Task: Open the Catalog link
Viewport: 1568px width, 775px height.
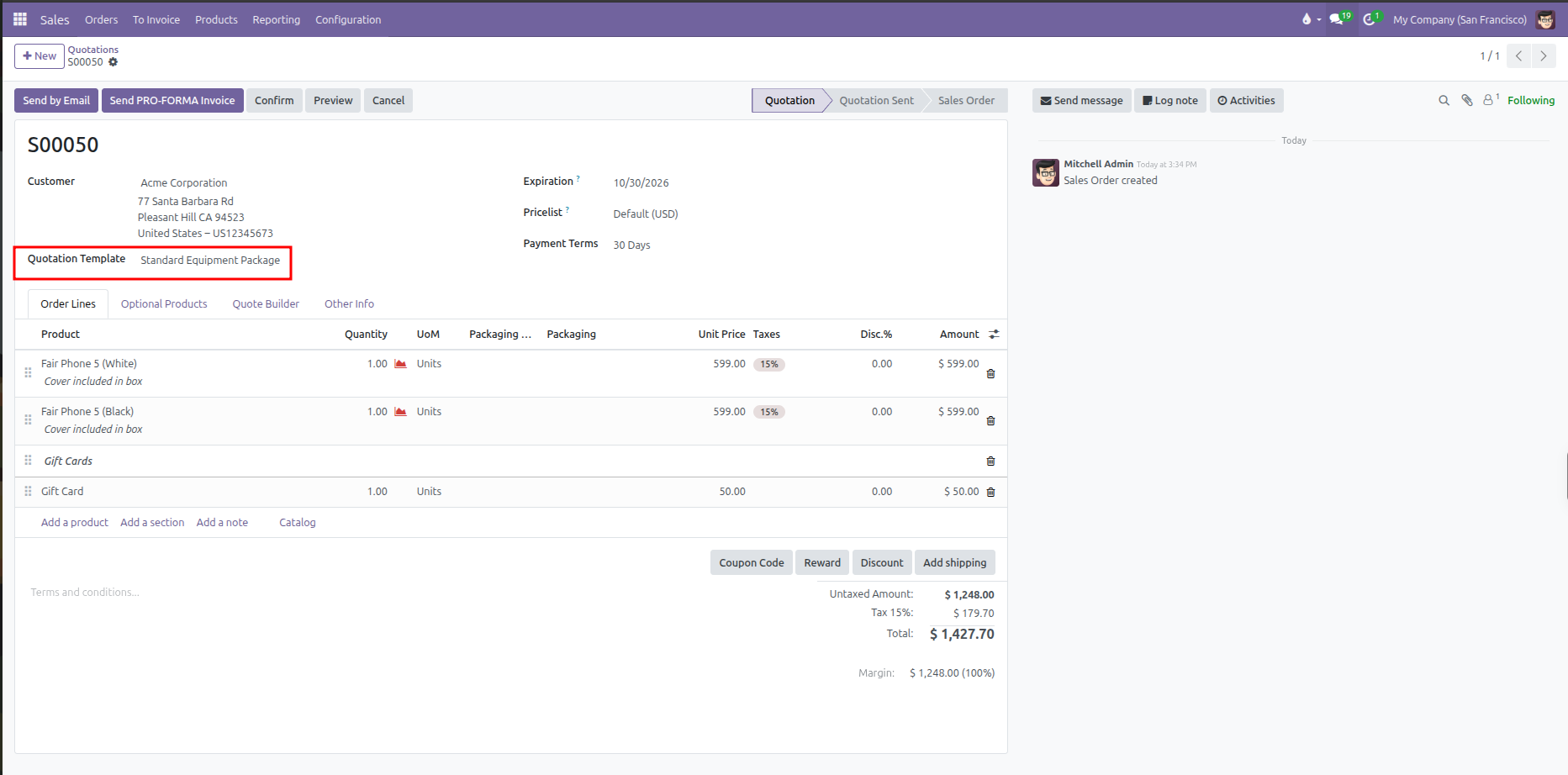Action: click(x=298, y=523)
